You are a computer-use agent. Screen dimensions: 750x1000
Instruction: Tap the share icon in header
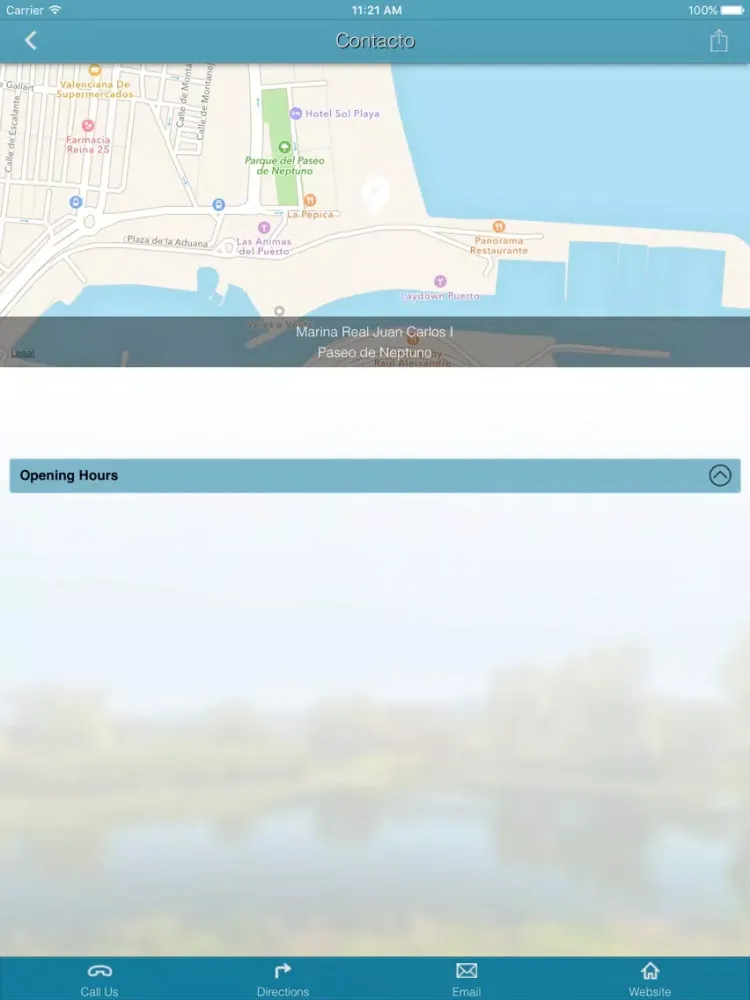click(x=719, y=40)
